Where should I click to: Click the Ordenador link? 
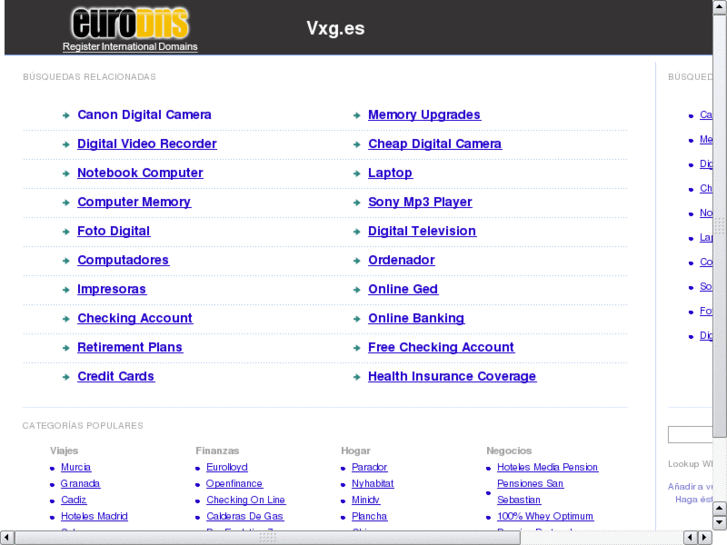tap(402, 260)
